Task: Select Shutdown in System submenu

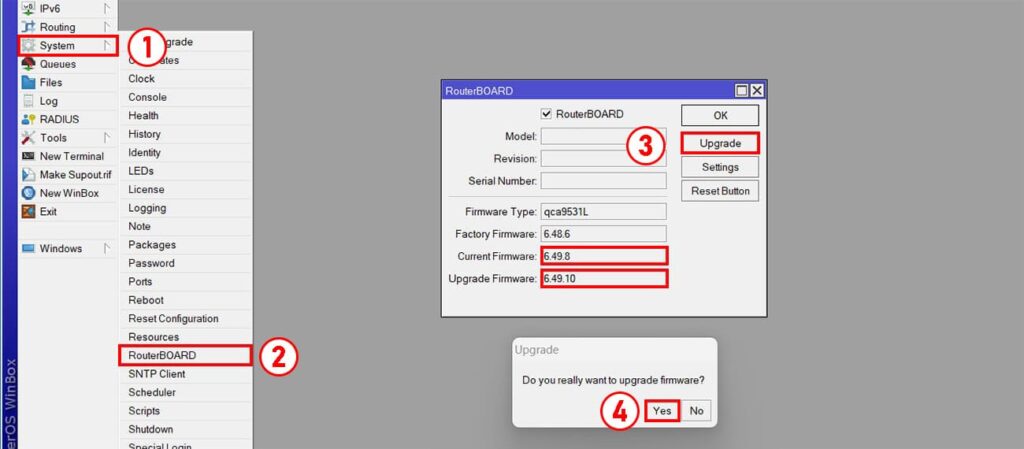Action: pos(185,429)
